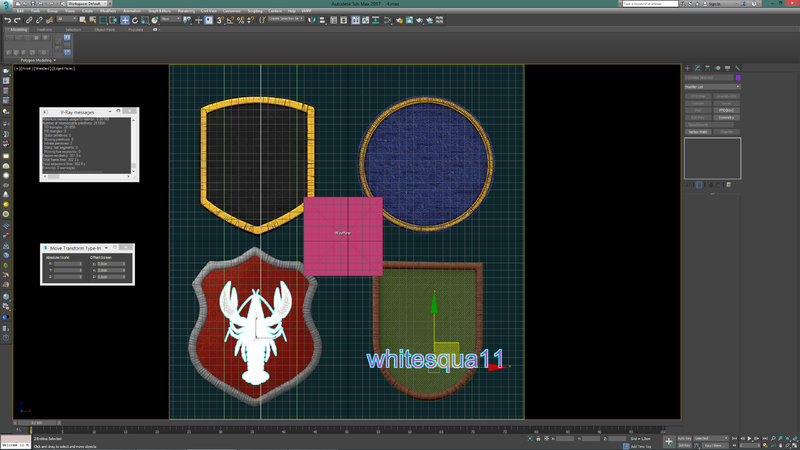
Task: Open the Selected key filter dropdown
Action: click(x=711, y=438)
